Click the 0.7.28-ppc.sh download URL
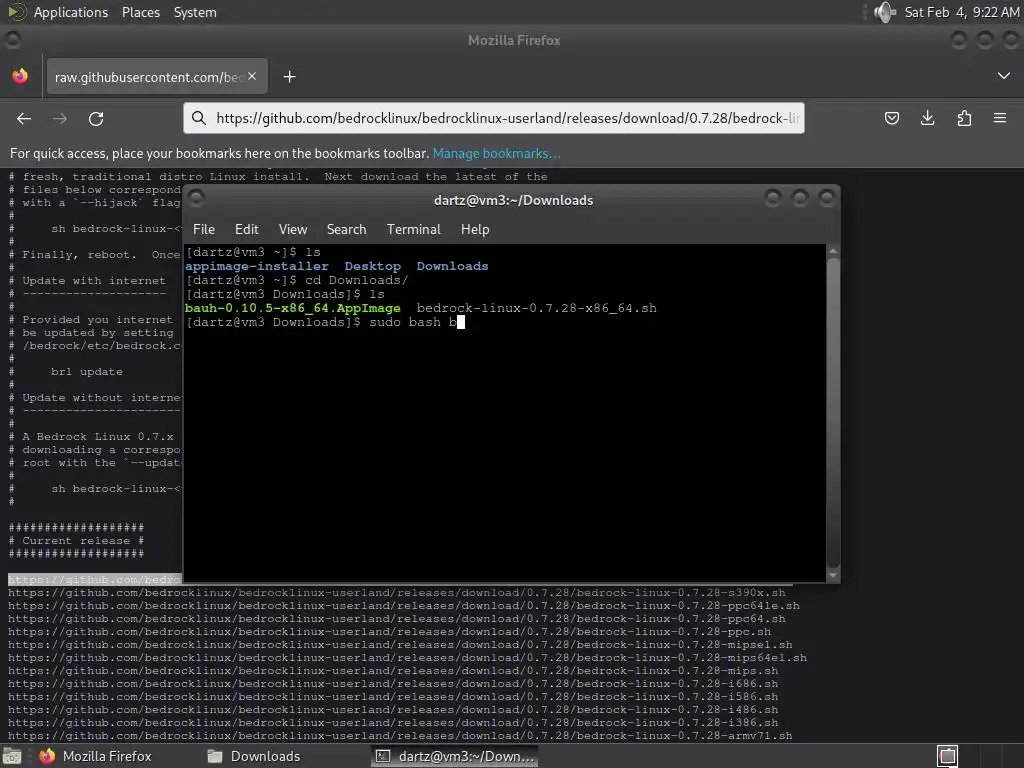 click(x=389, y=632)
